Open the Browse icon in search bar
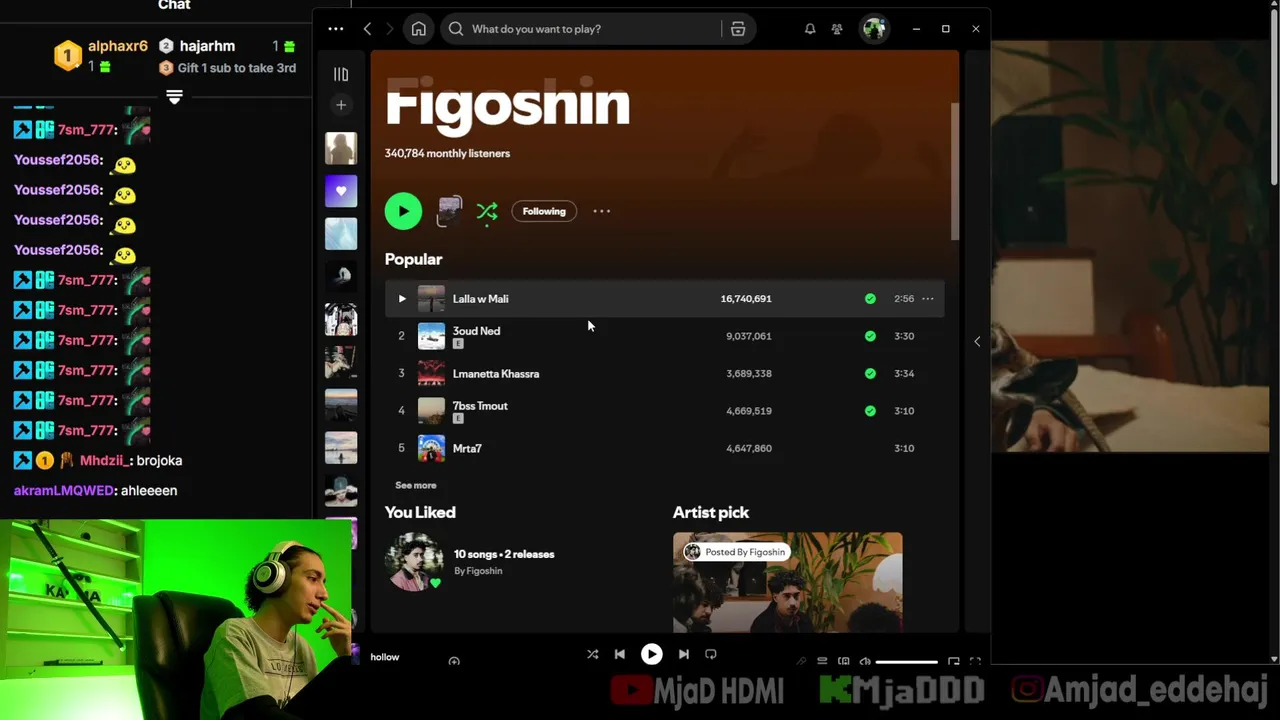 tap(738, 29)
